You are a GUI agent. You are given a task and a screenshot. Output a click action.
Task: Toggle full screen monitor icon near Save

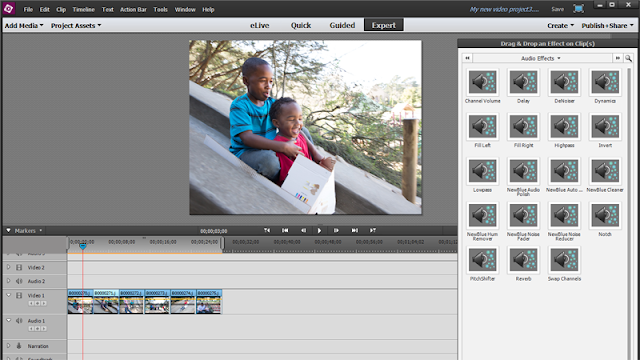[x=578, y=9]
